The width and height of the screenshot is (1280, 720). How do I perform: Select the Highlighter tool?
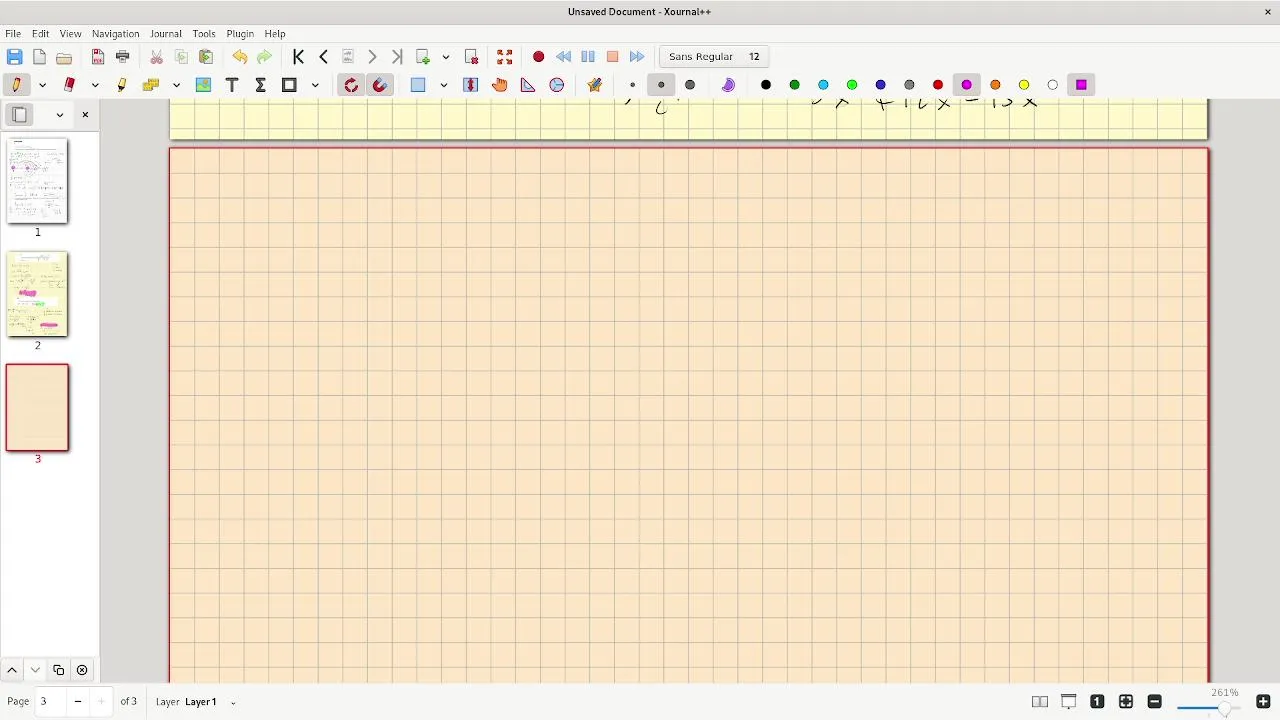(x=122, y=85)
